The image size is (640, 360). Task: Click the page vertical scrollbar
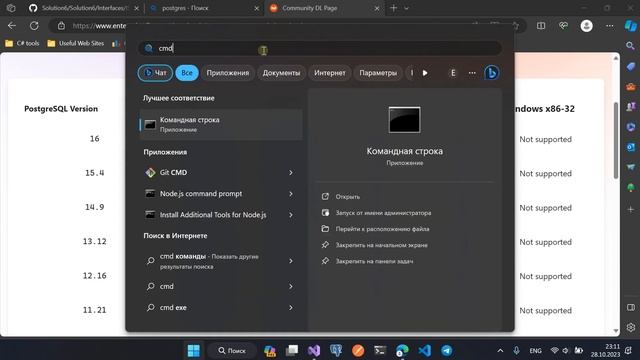616,141
